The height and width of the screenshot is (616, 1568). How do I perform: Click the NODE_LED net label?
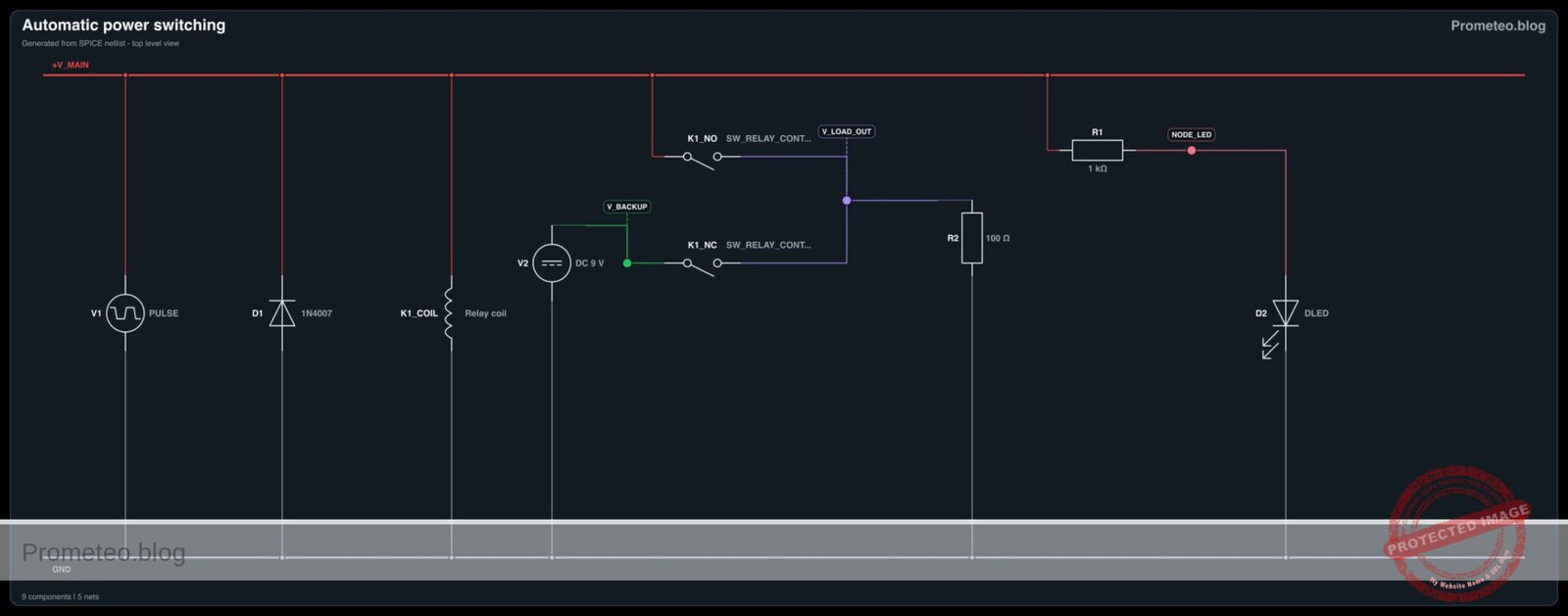[x=1192, y=135]
